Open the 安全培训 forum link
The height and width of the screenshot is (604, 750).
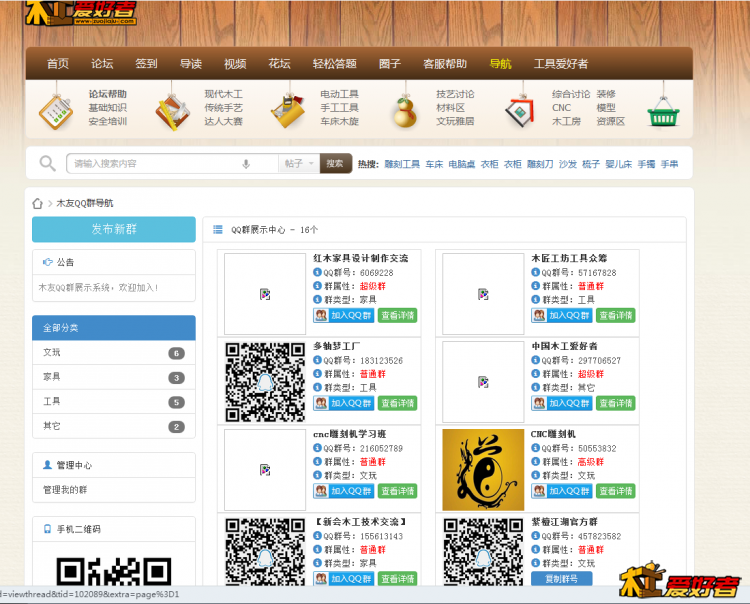click(108, 121)
